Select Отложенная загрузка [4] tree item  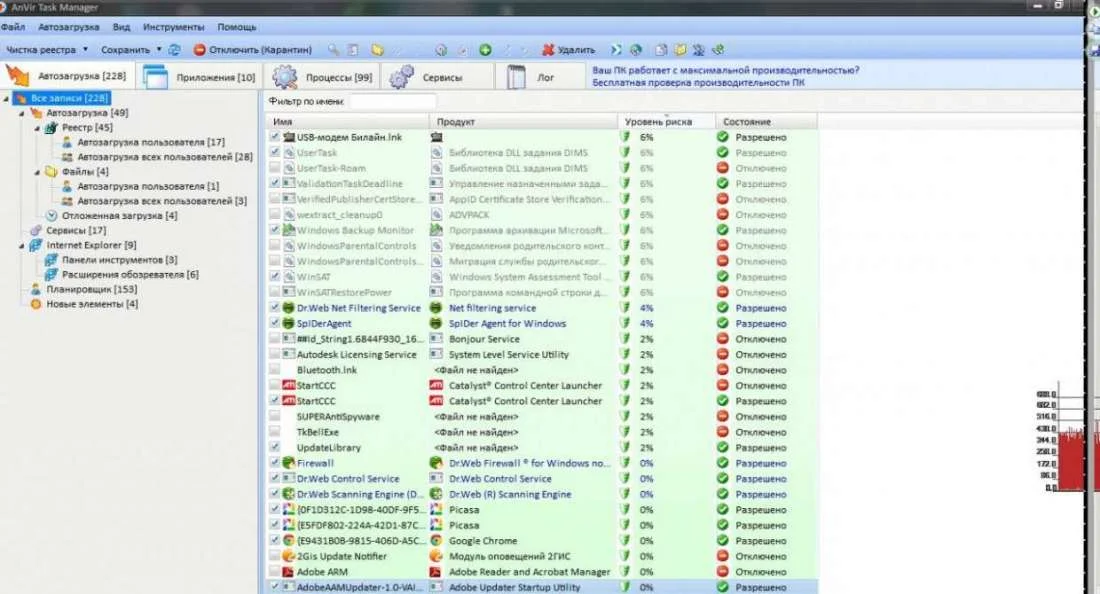tap(119, 215)
